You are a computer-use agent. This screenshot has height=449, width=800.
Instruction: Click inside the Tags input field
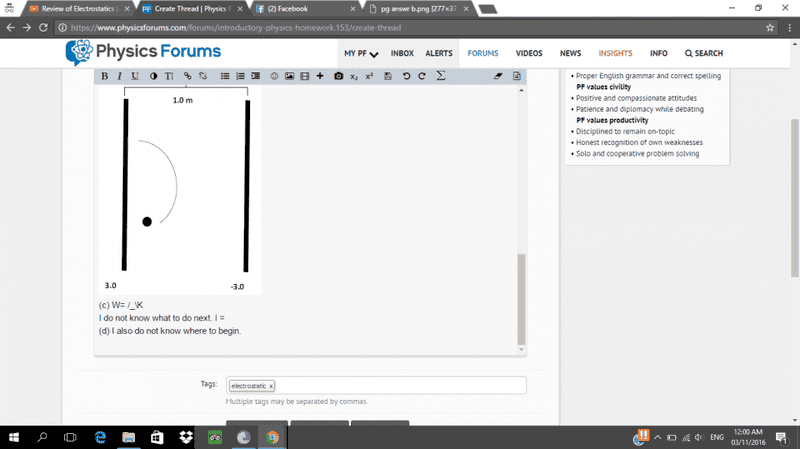click(376, 385)
